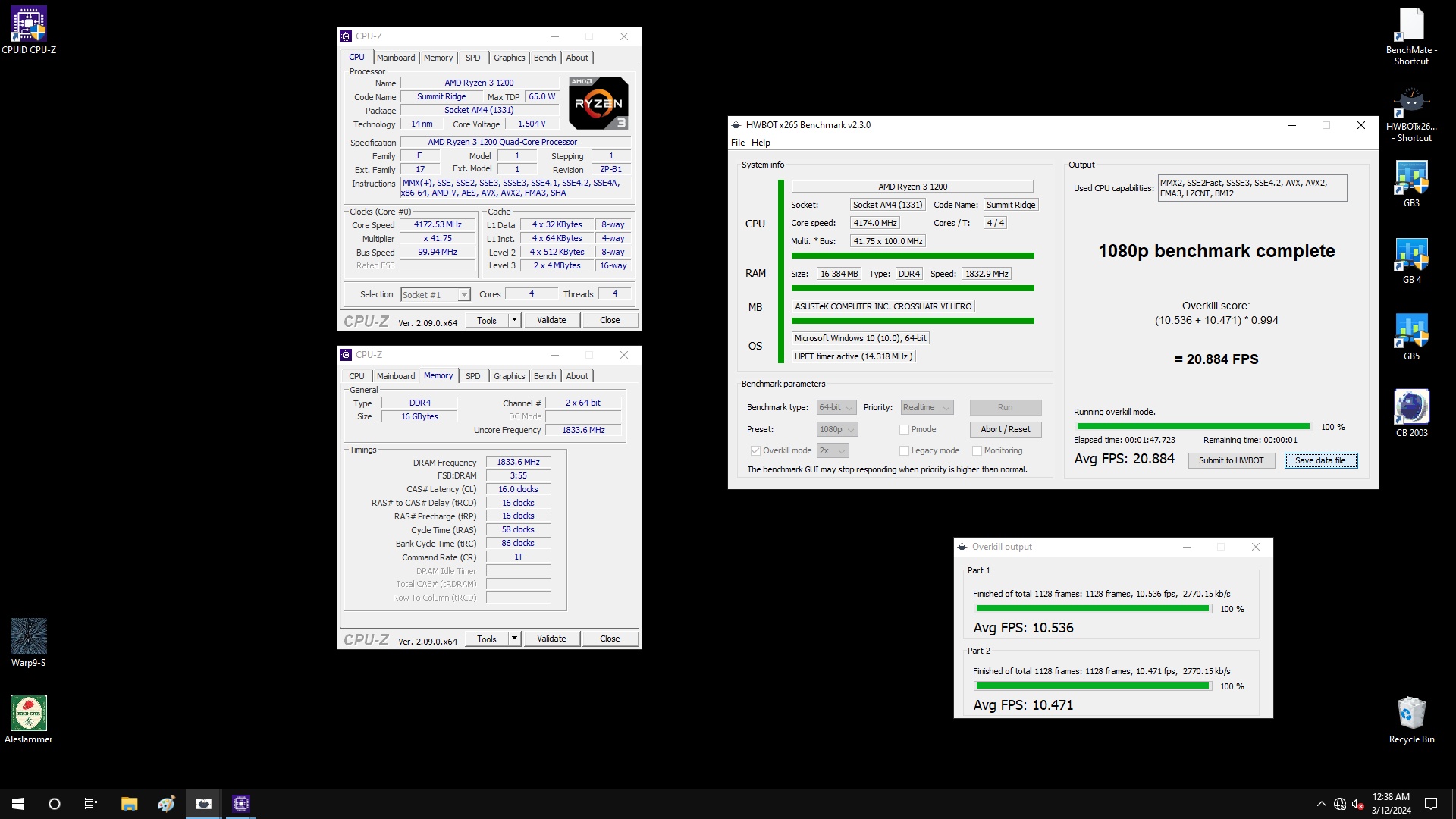
Task: Click Core Speed value field in CPU-Z
Action: pyautogui.click(x=438, y=225)
